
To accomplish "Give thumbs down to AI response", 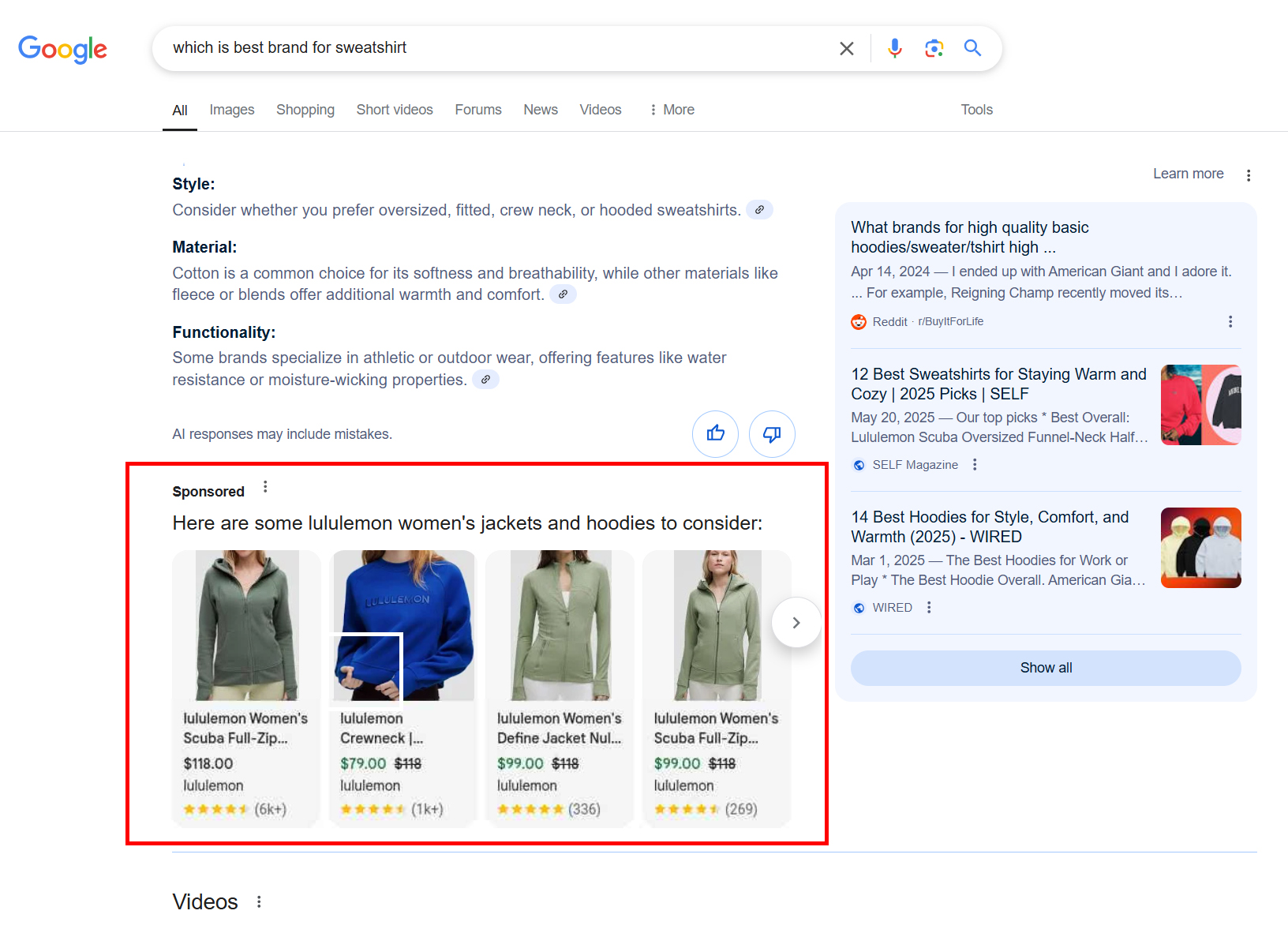I will [x=772, y=433].
